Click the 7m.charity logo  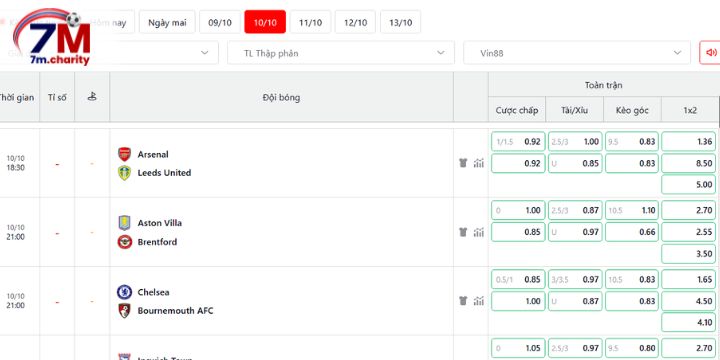click(x=52, y=37)
